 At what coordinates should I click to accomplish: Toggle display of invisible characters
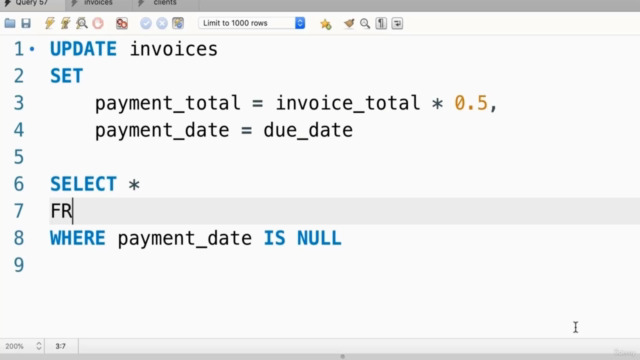(381, 23)
